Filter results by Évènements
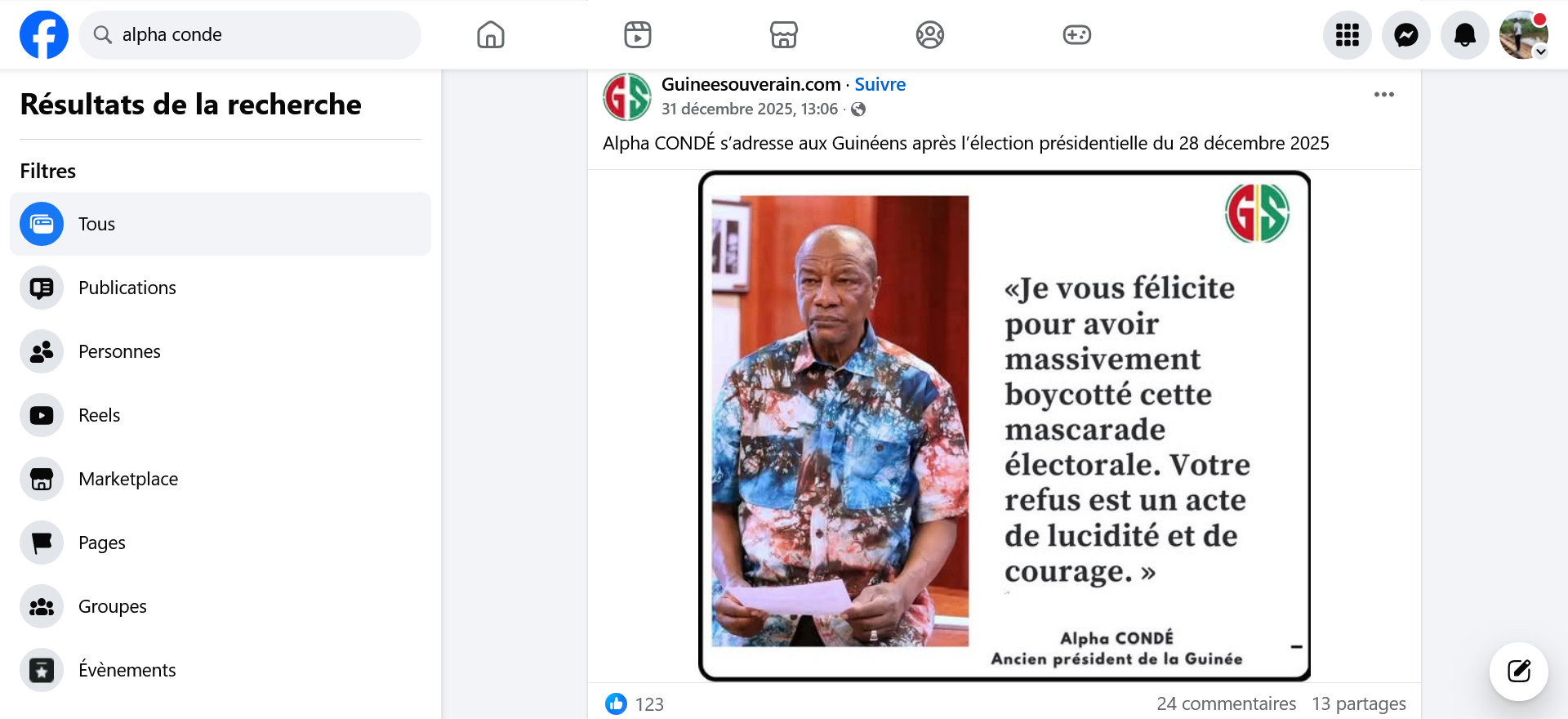1568x719 pixels. [220, 670]
